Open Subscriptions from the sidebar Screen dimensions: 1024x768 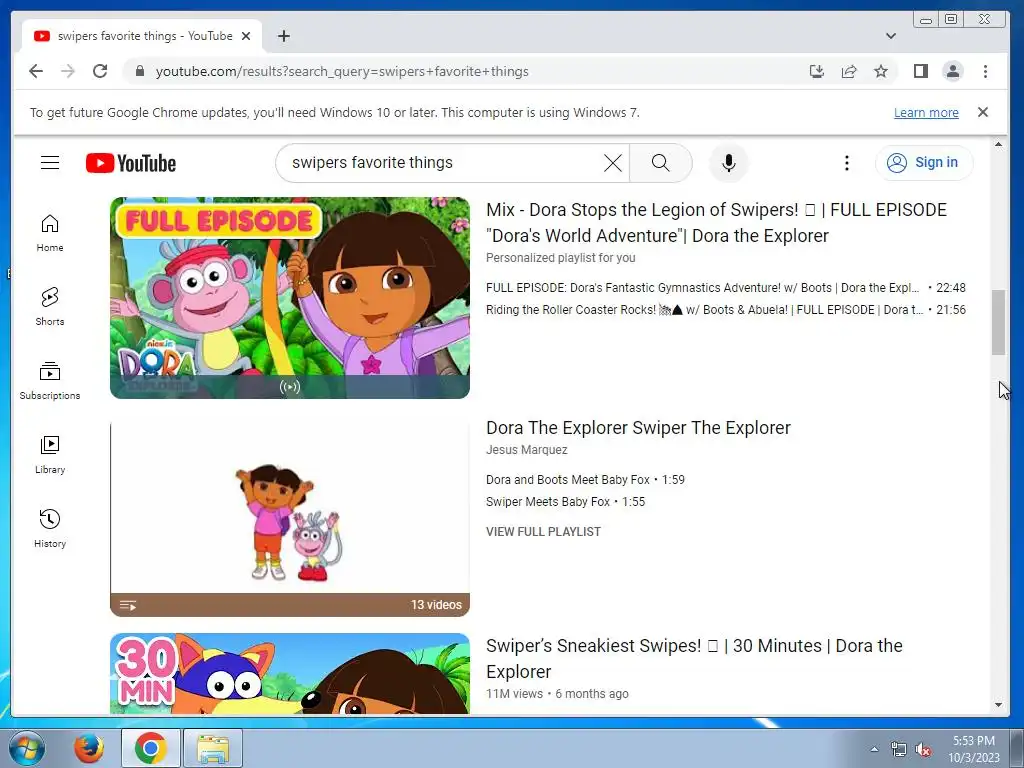50,381
